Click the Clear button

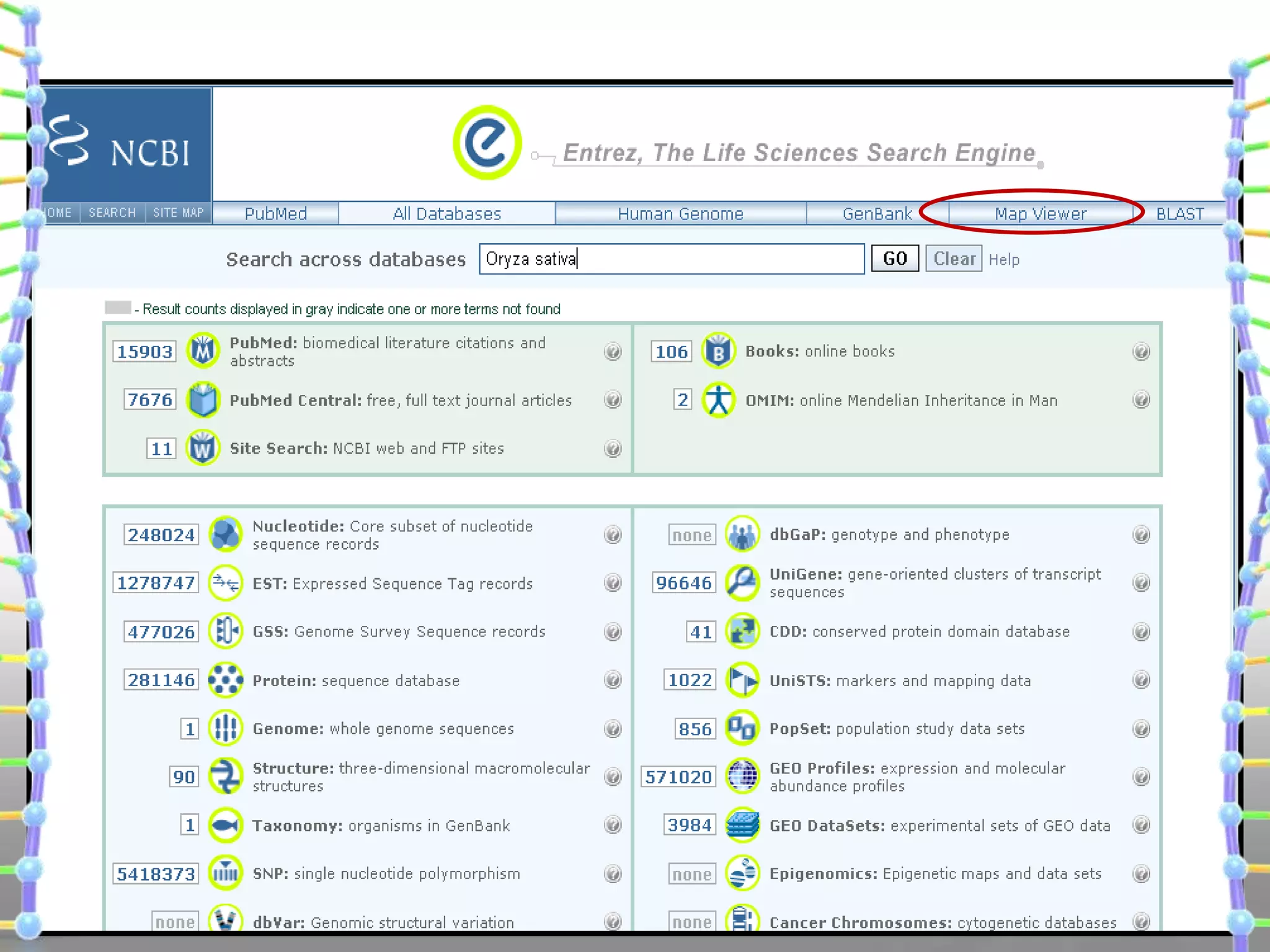[x=954, y=258]
